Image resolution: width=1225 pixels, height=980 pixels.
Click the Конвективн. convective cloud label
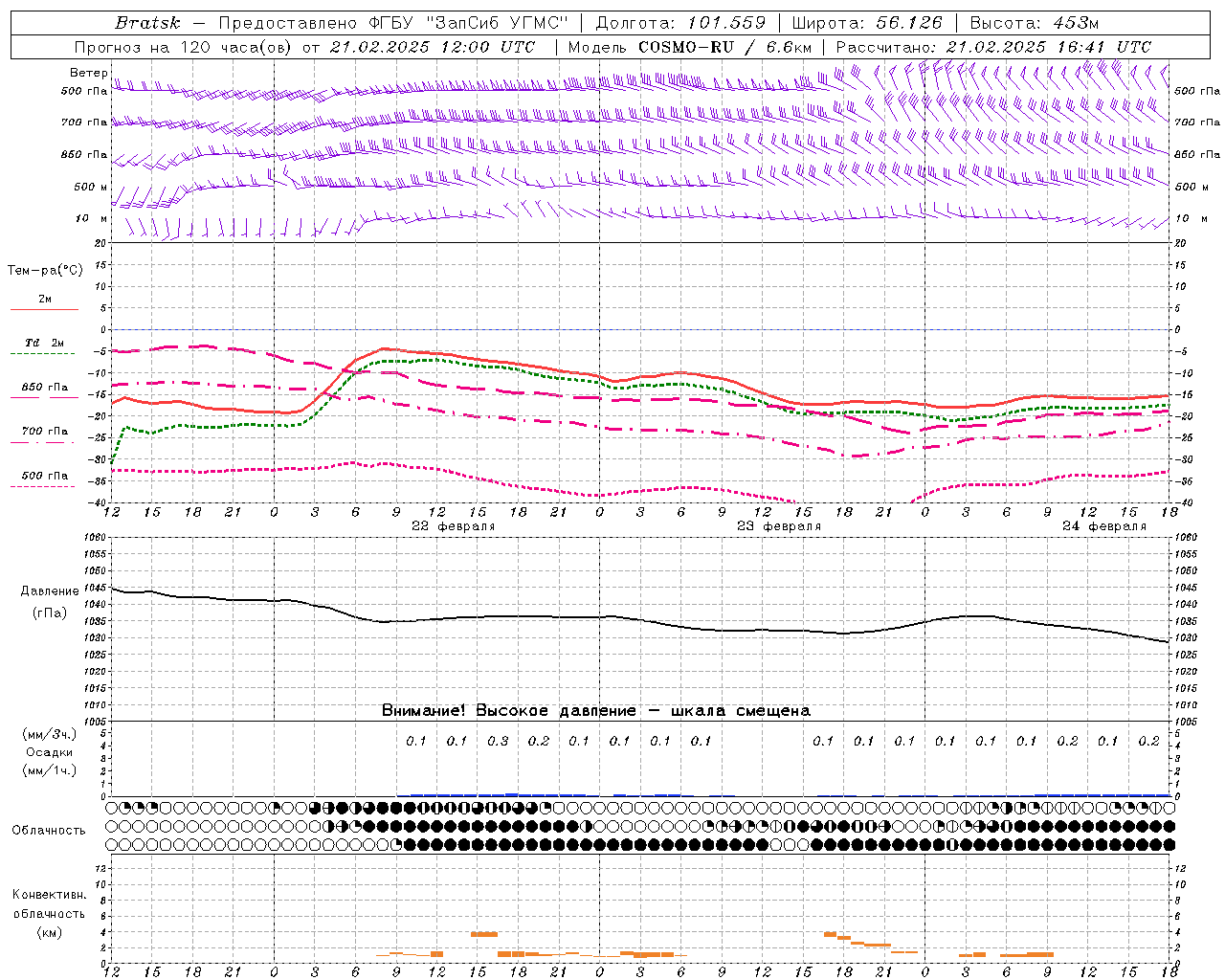50,895
